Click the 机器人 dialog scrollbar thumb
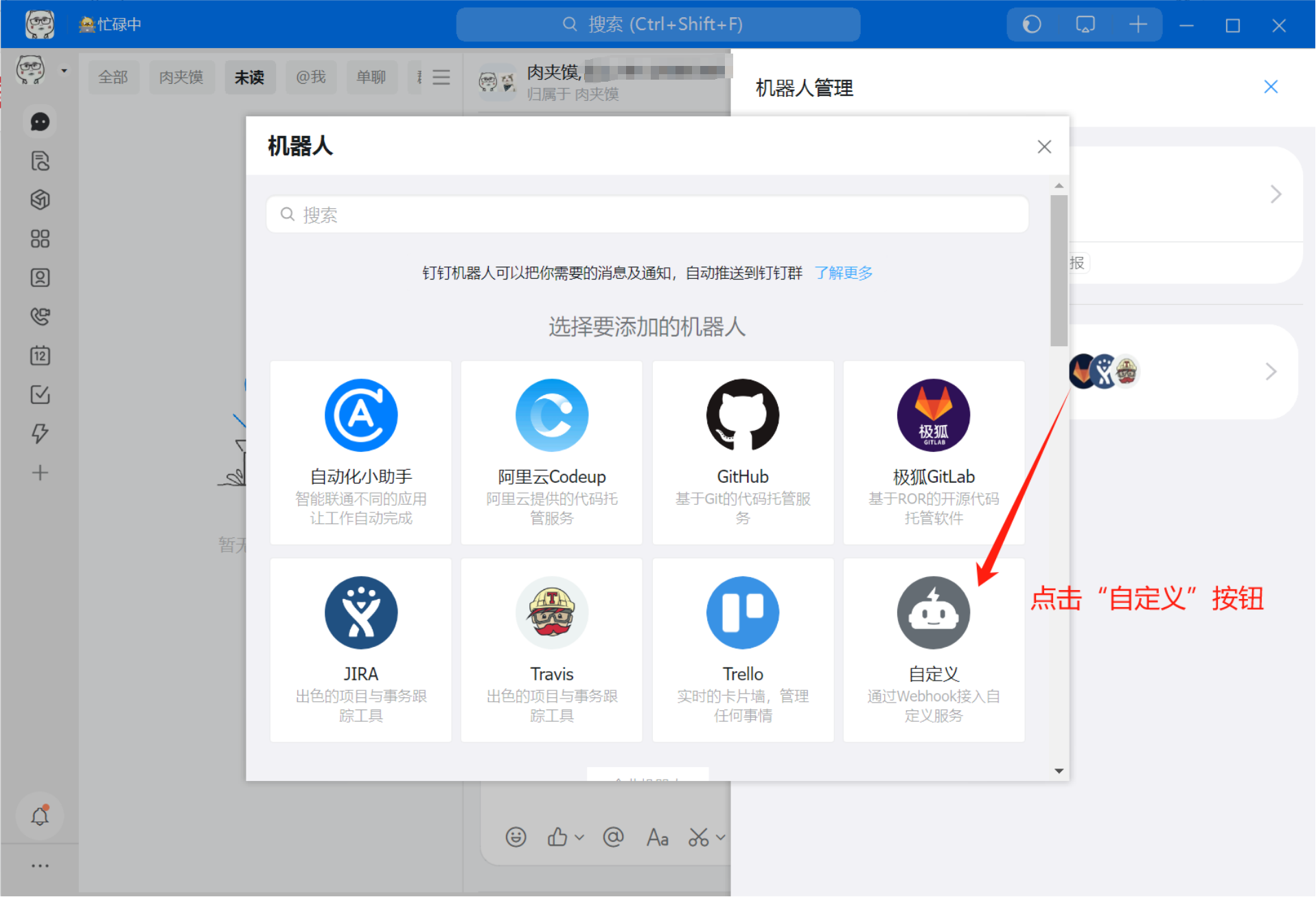1316x897 pixels. pyautogui.click(x=1059, y=271)
